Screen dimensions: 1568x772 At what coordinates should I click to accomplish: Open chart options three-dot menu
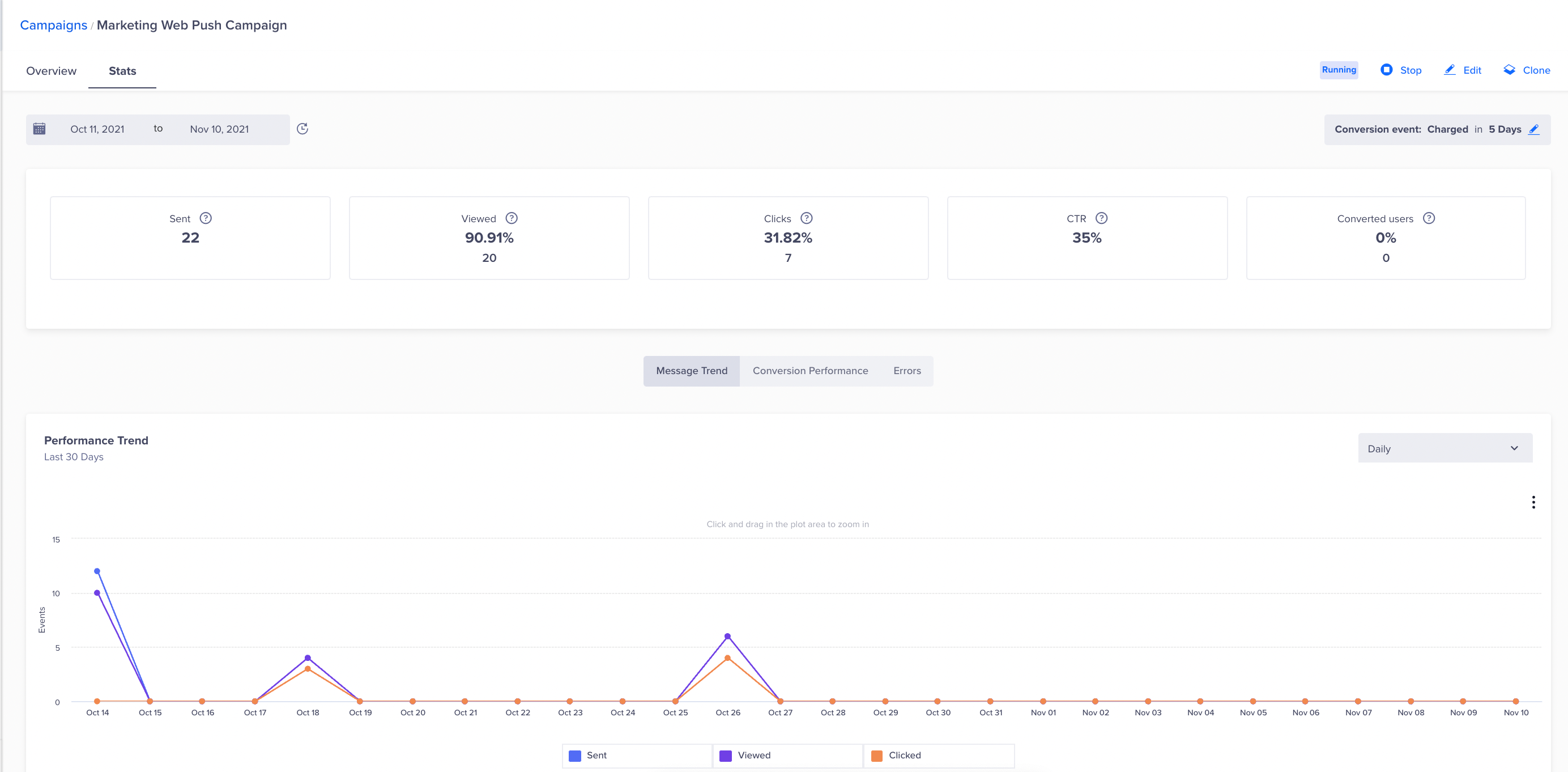pos(1533,502)
